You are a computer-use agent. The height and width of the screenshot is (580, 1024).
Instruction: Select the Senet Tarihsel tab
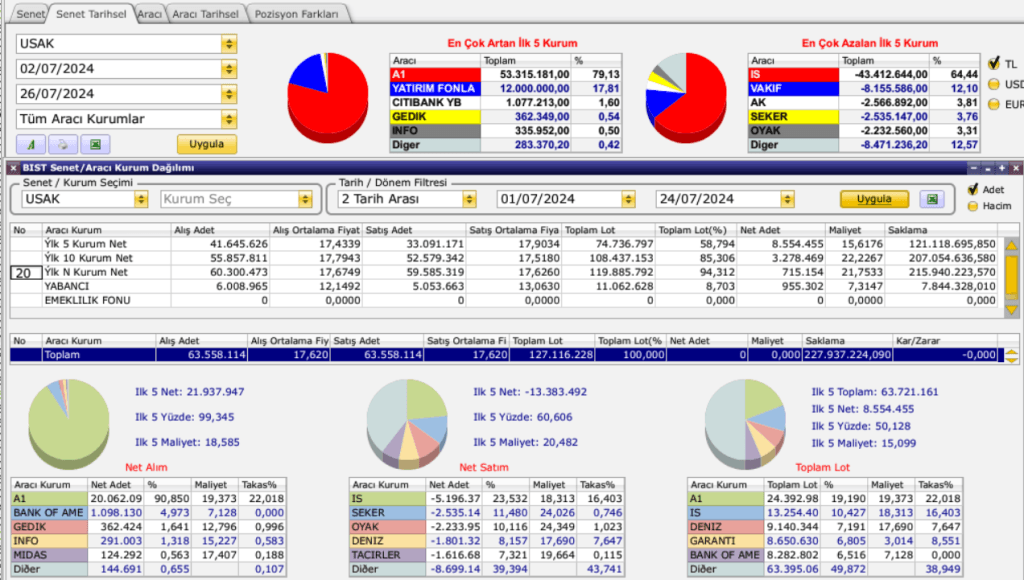click(x=91, y=14)
